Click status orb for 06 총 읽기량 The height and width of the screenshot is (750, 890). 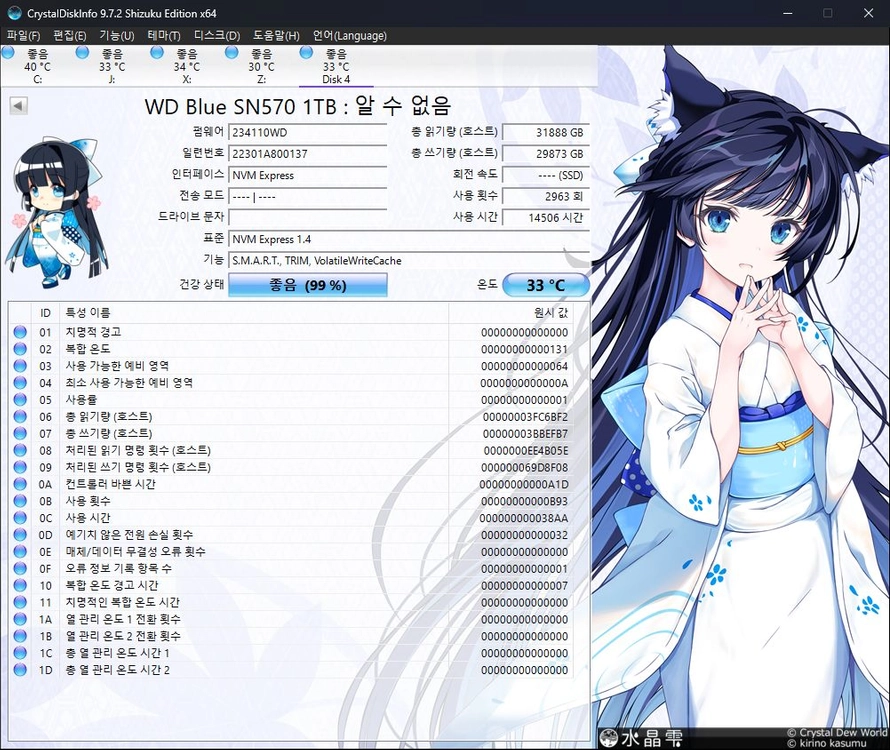coord(20,417)
